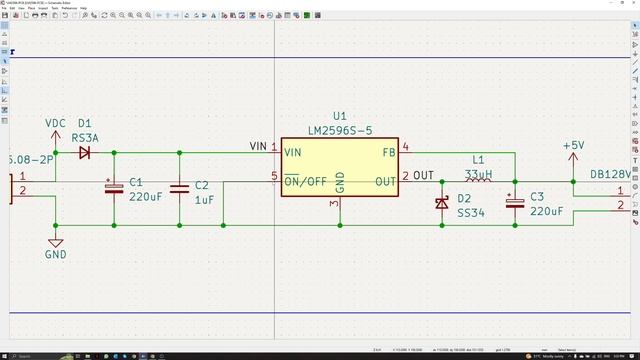Screen dimensions: 640x360
Task: Open the Footprint Editor toolbar icon
Action: (x=242, y=15)
